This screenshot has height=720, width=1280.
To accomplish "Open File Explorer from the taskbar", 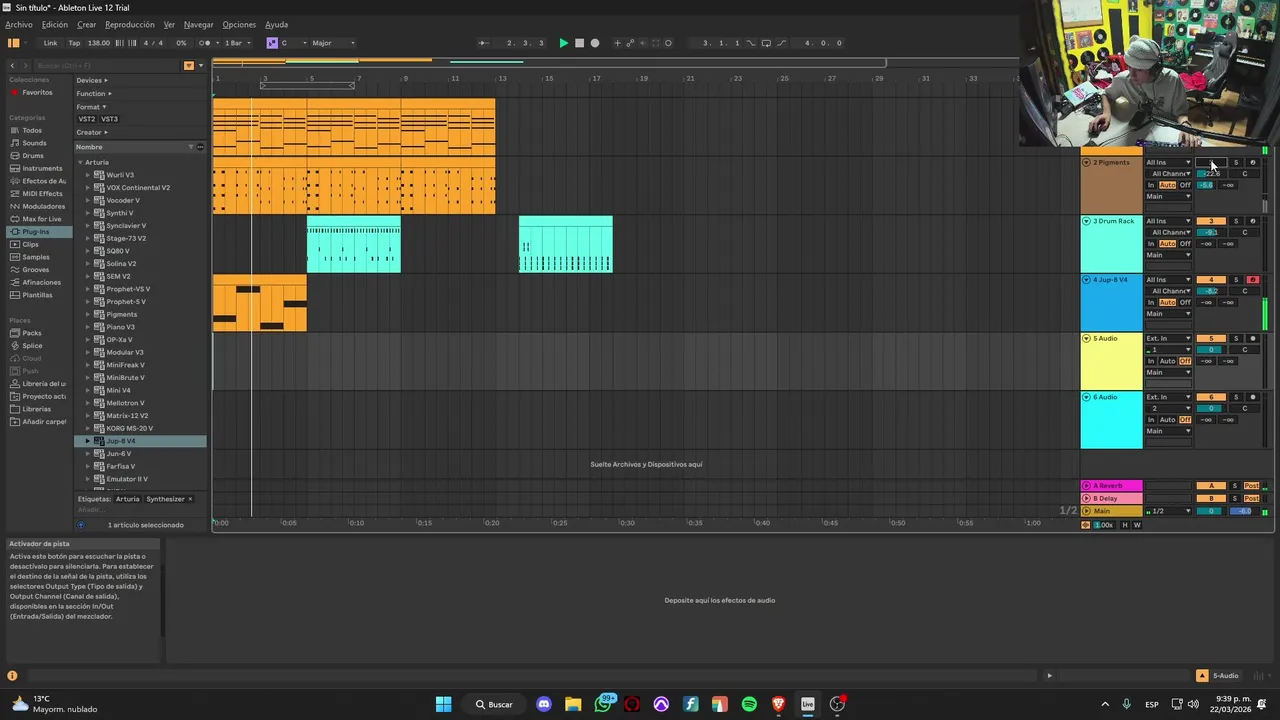I will click(x=573, y=704).
